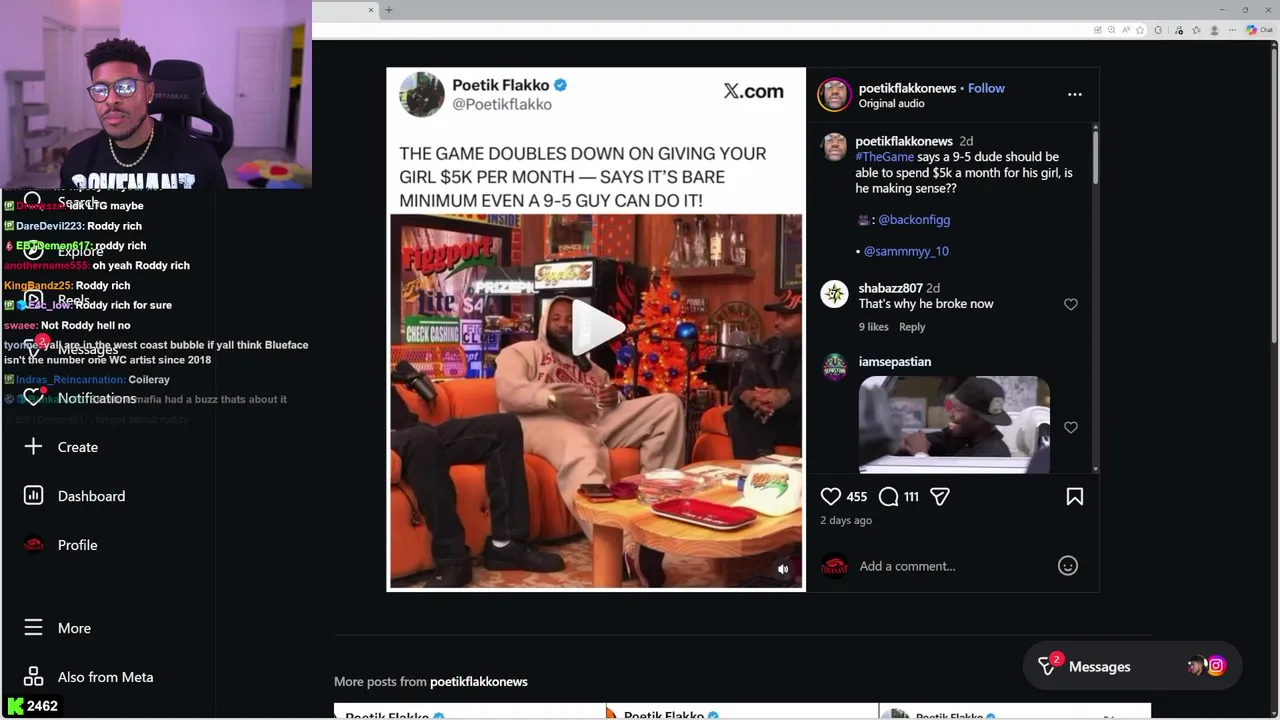Like the post with heart icon
This screenshot has width=1280, height=720.
click(831, 496)
